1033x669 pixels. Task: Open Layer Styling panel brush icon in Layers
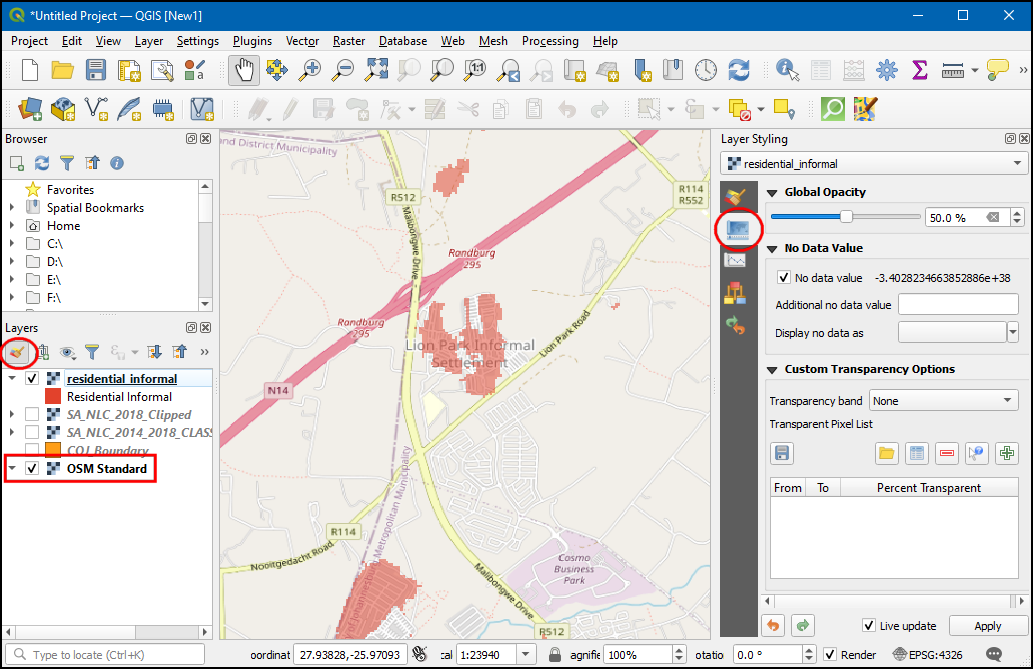pyautogui.click(x=16, y=352)
